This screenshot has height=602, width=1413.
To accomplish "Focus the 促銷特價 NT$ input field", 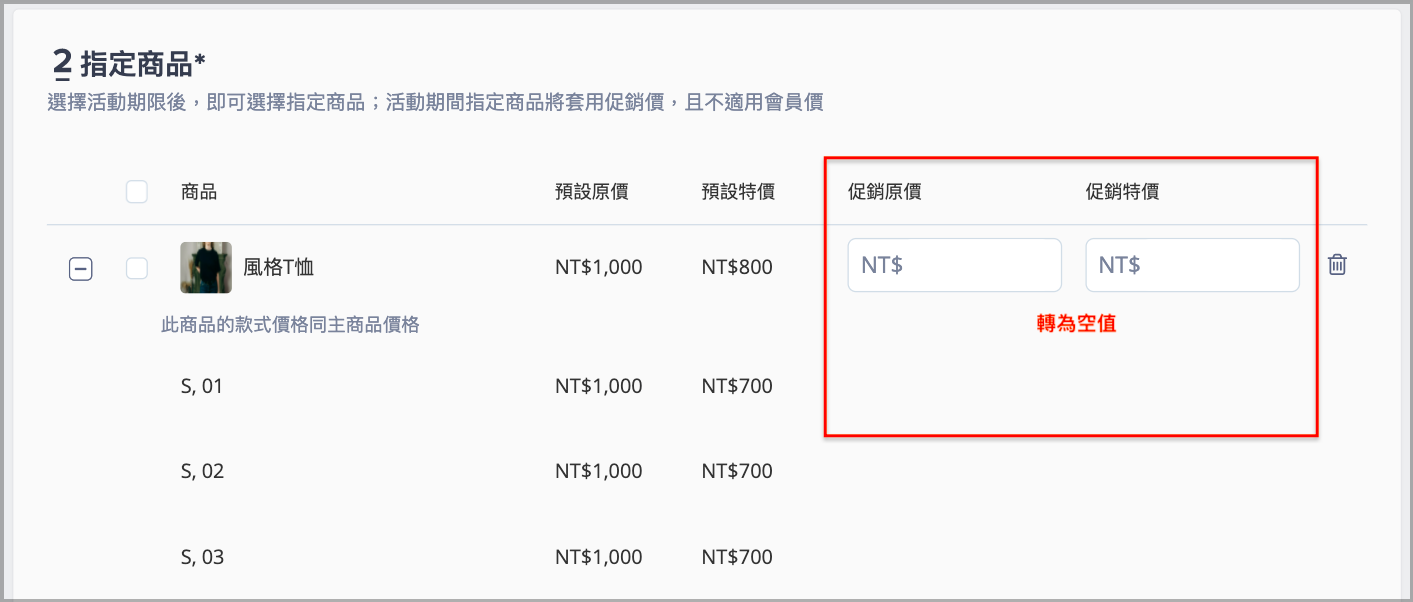I will coord(1192,265).
